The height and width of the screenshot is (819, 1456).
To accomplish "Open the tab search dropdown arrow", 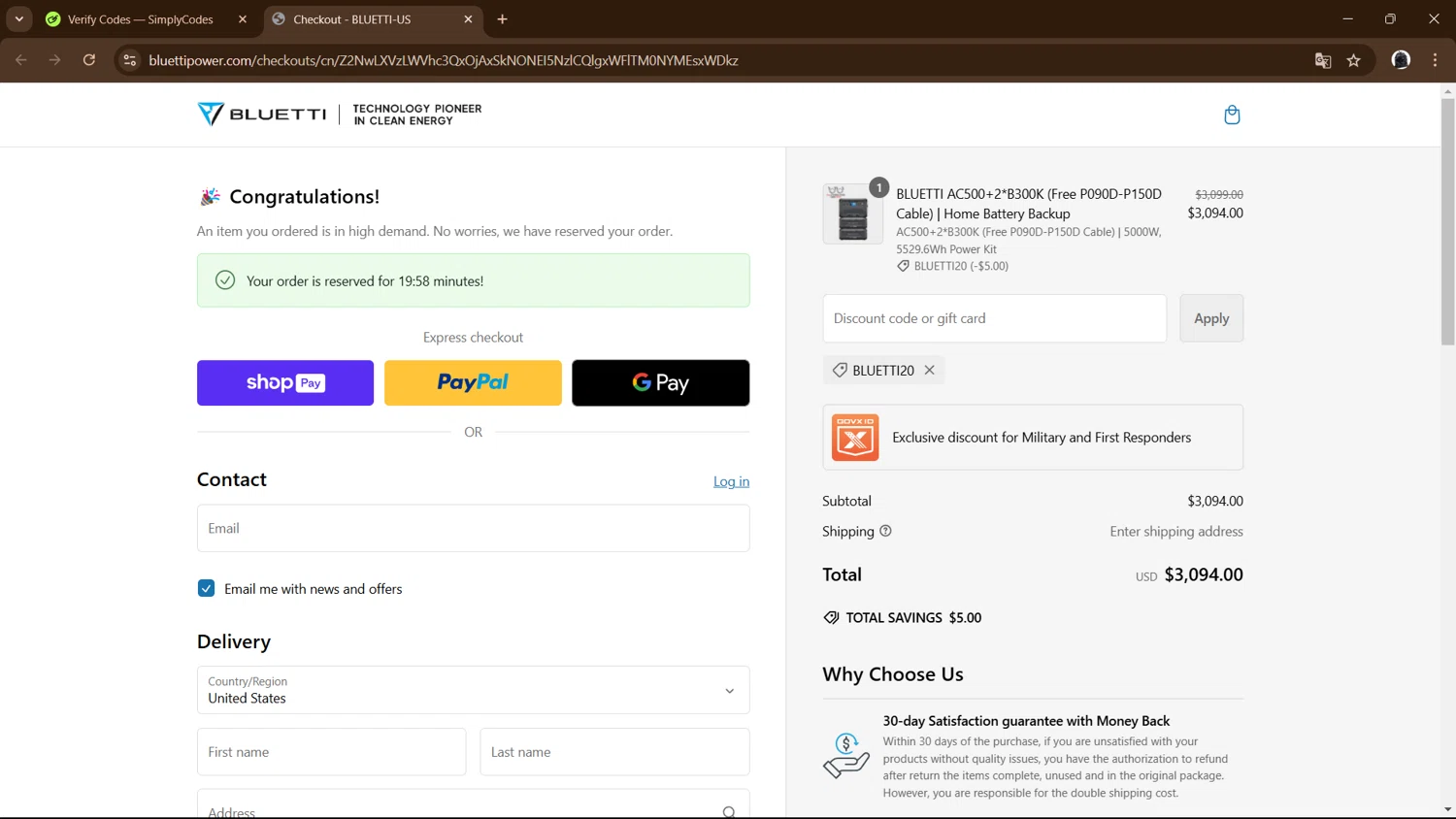I will pyautogui.click(x=19, y=19).
